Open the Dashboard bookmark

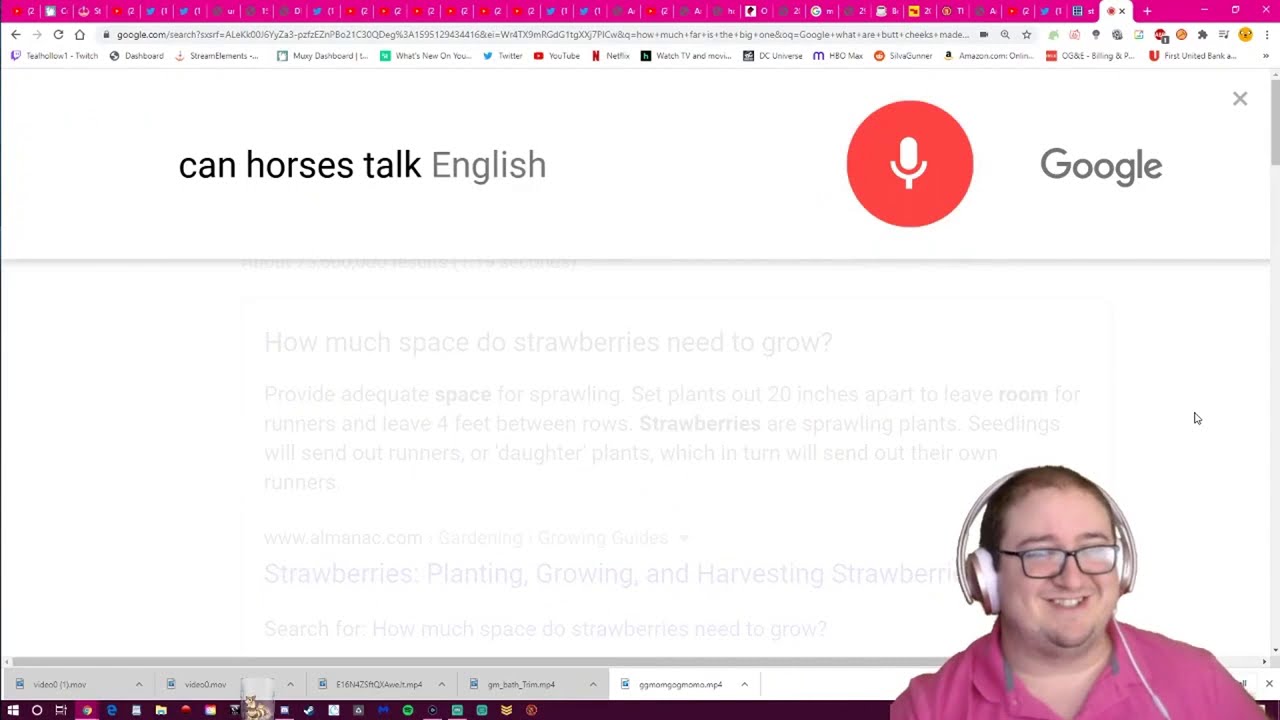(136, 56)
